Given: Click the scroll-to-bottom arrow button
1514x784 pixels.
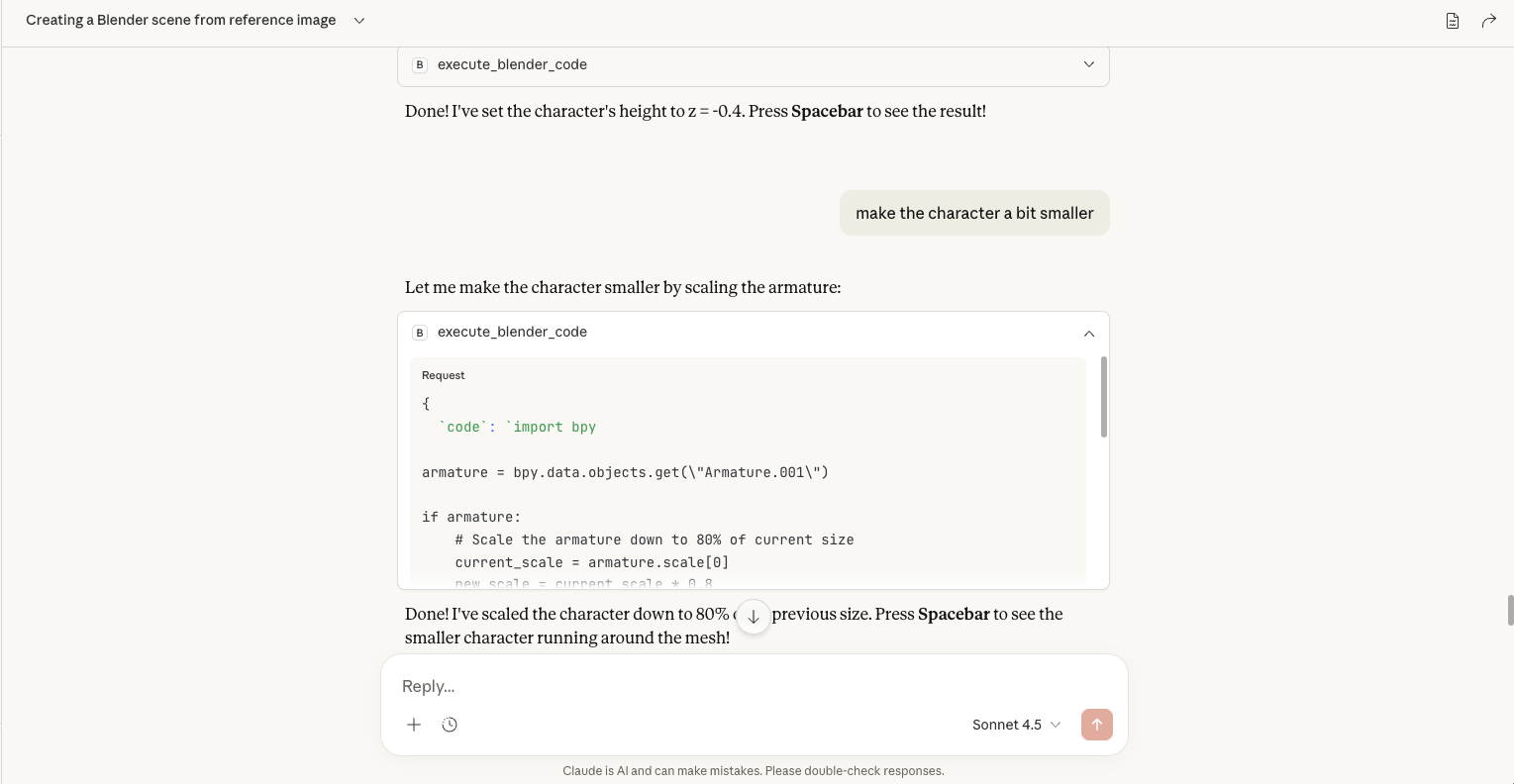Looking at the screenshot, I should [754, 616].
